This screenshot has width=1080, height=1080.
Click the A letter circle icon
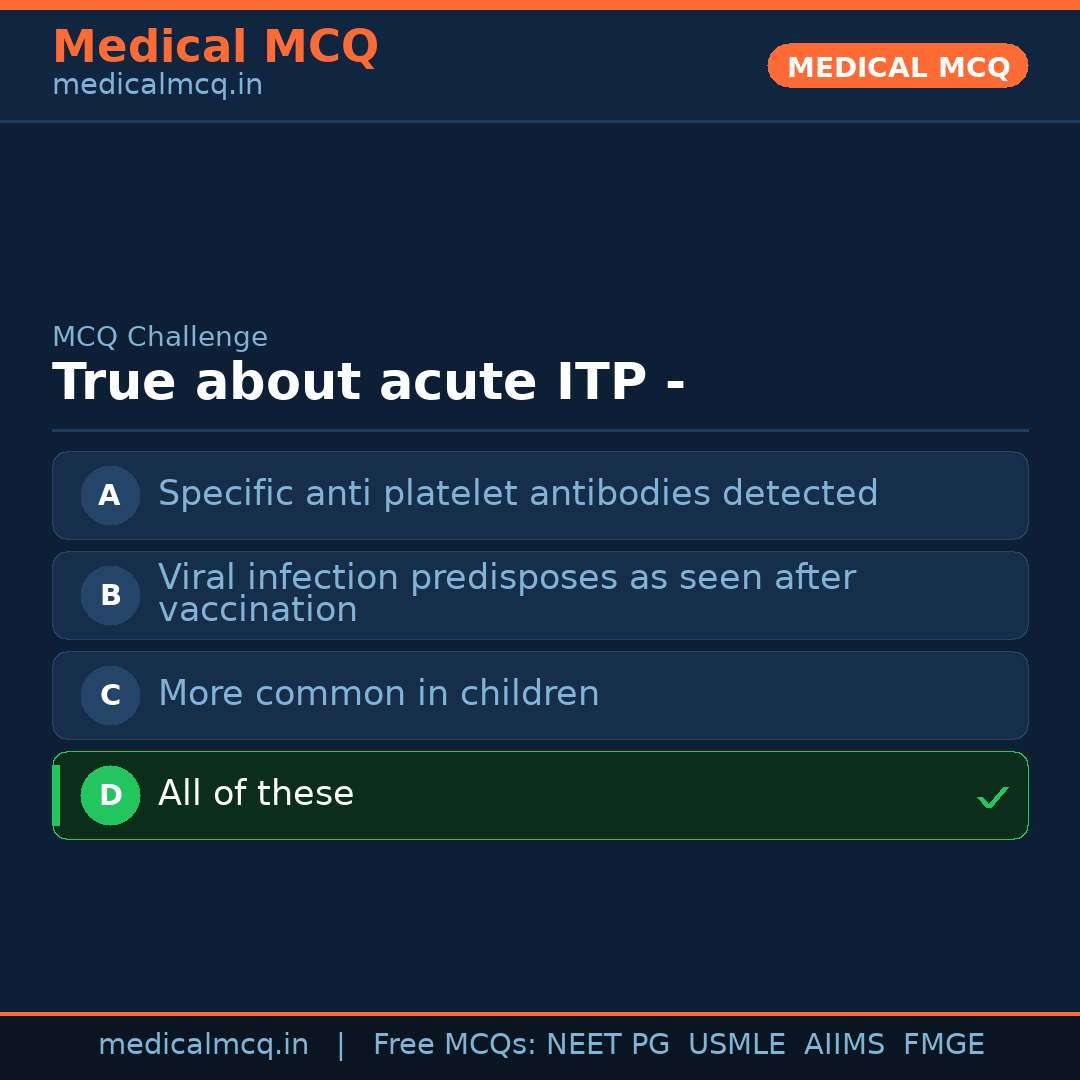110,495
